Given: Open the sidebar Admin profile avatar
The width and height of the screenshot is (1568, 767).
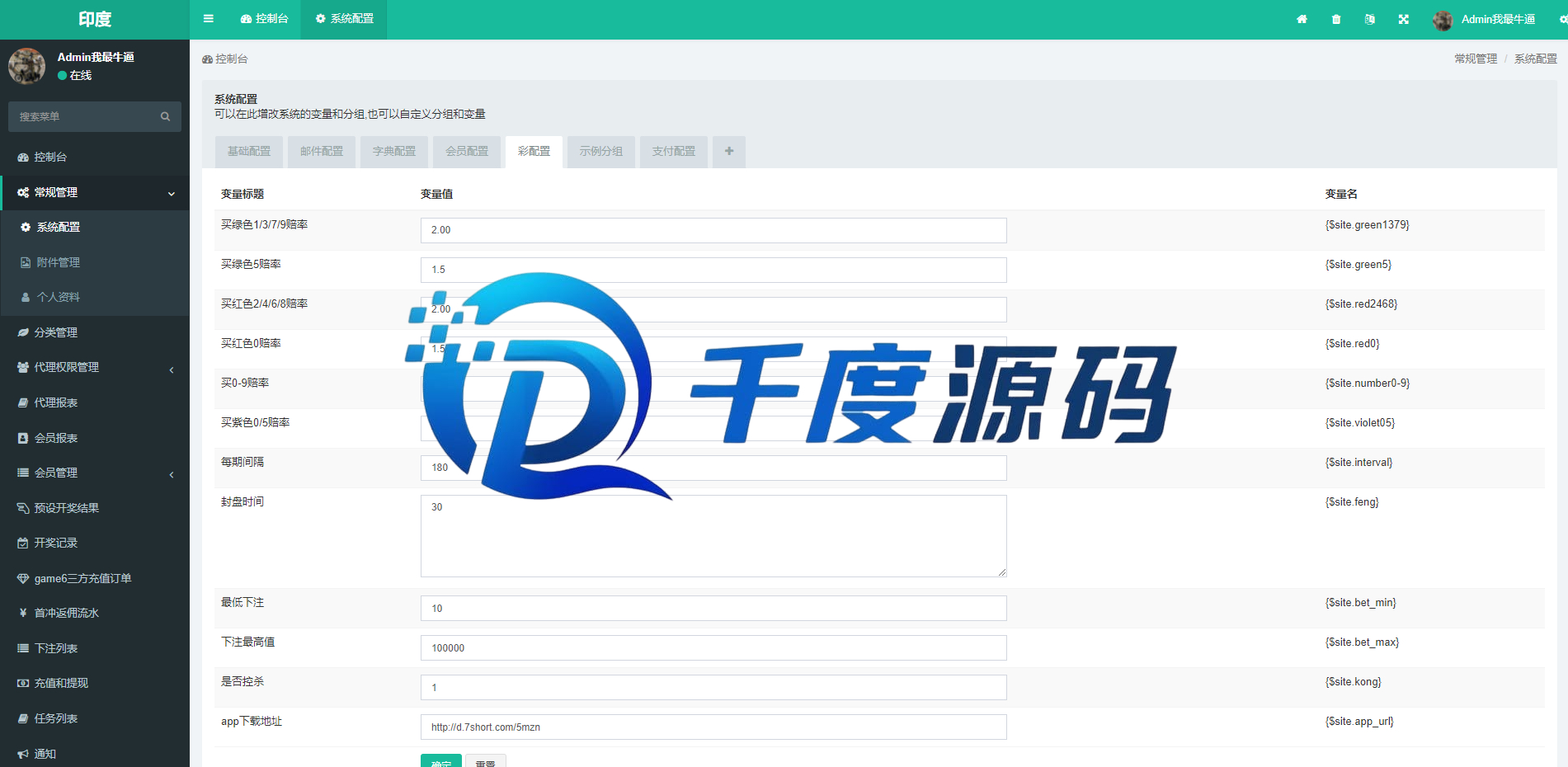Looking at the screenshot, I should point(26,66).
